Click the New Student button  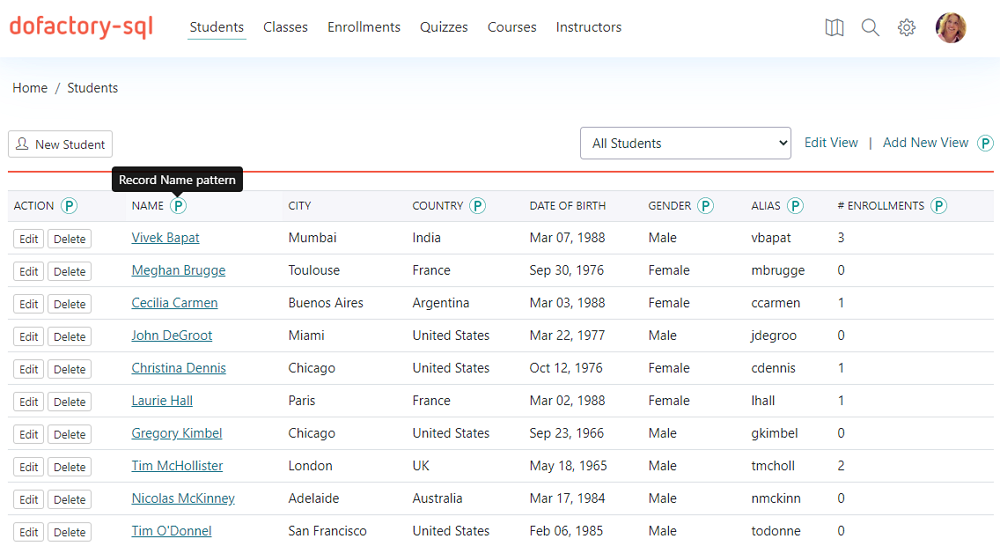60,144
